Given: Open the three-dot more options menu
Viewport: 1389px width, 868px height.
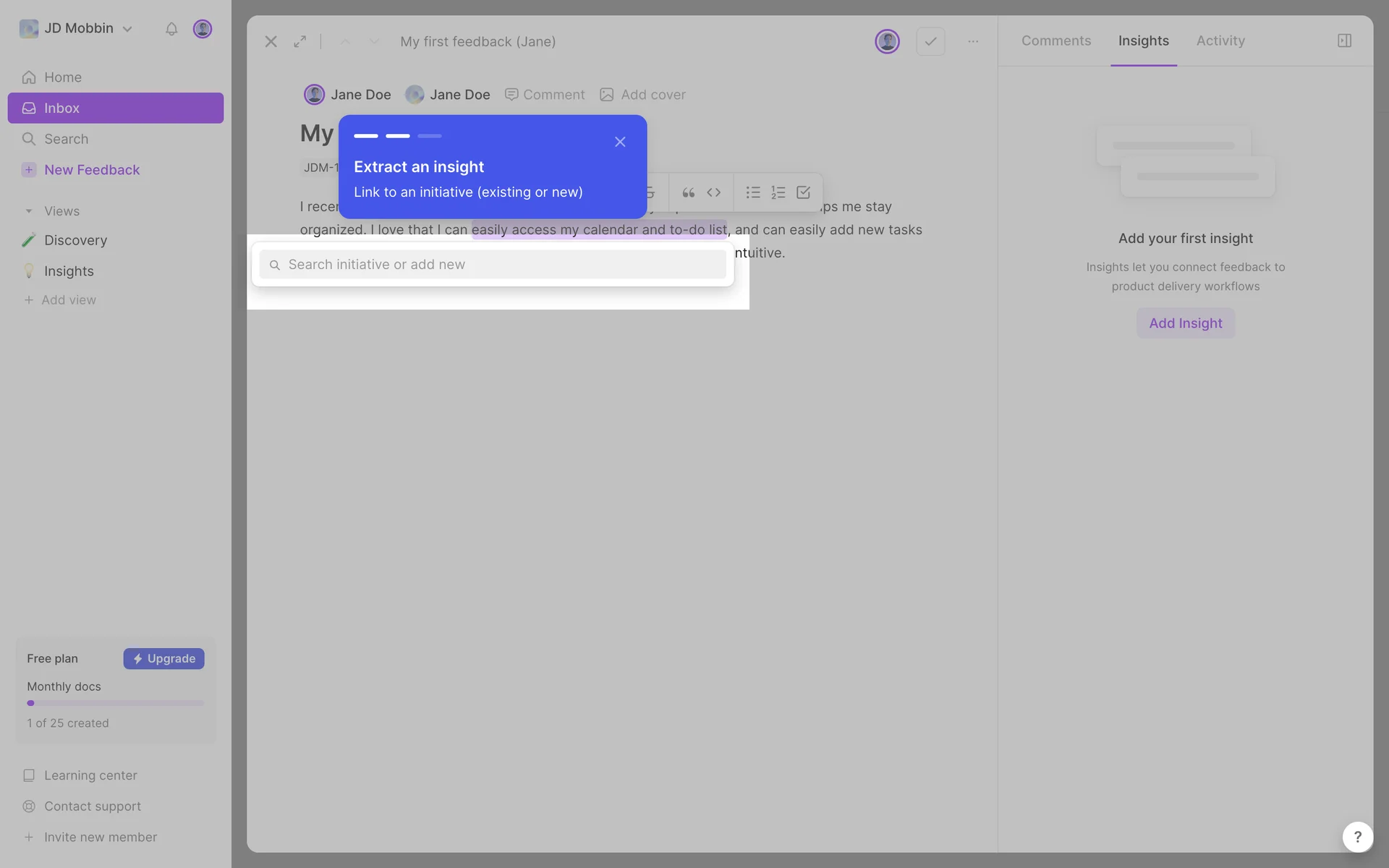Looking at the screenshot, I should 973,41.
